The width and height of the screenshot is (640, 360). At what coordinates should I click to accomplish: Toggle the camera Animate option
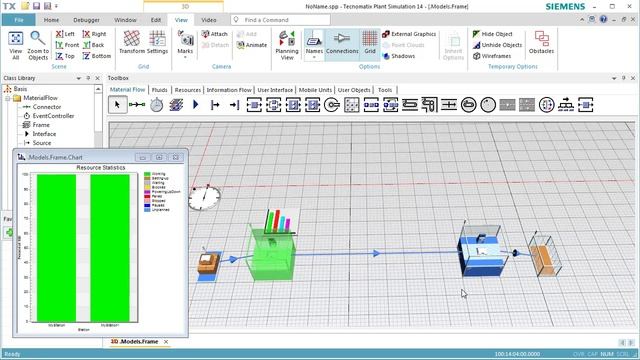[x=252, y=45]
